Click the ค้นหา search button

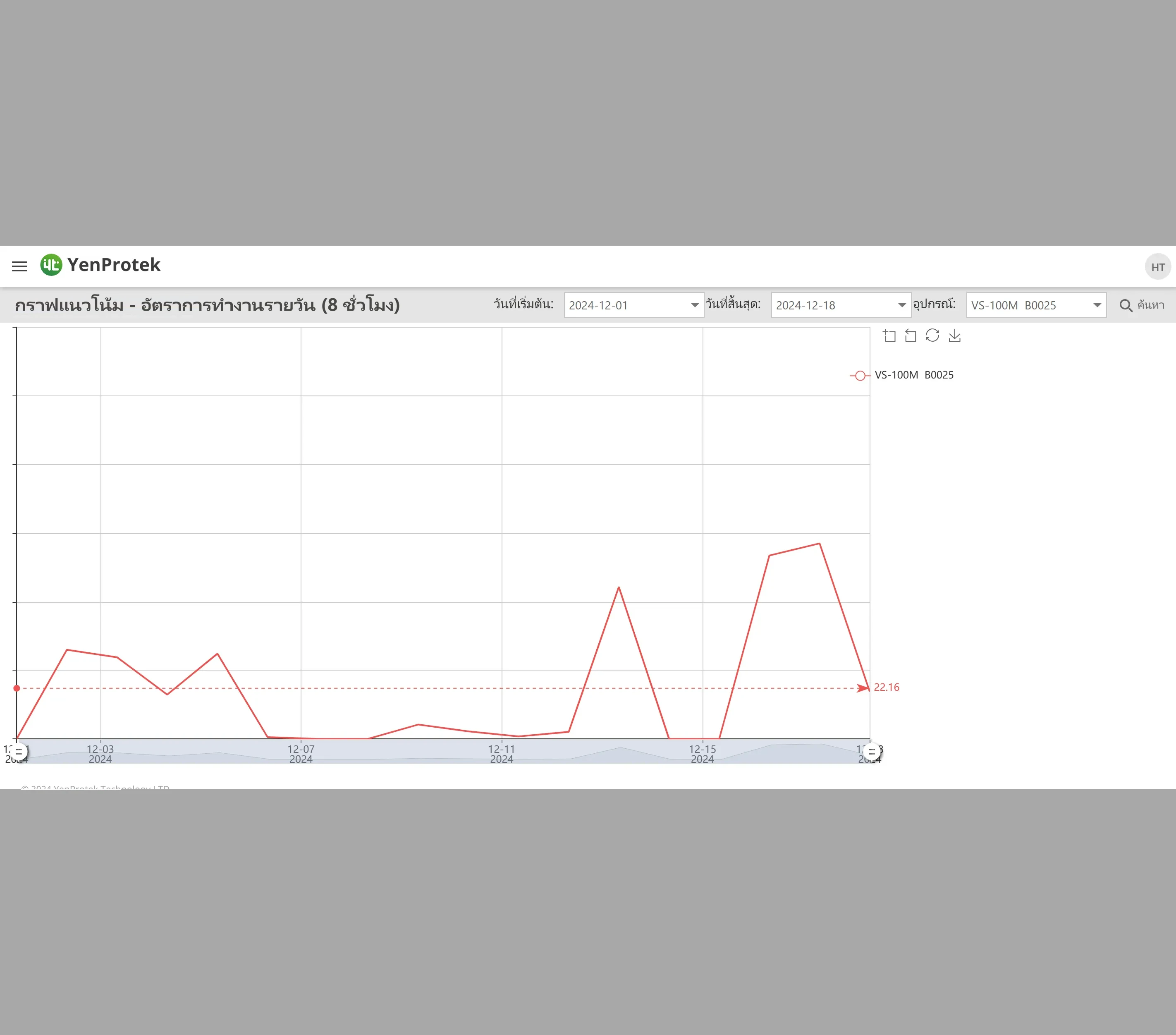(x=1142, y=305)
